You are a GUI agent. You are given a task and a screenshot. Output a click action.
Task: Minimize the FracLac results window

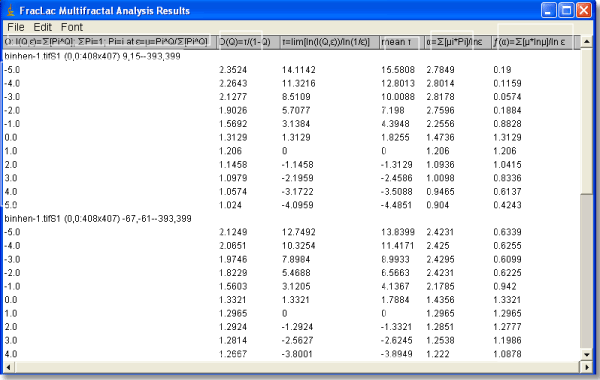coord(548,10)
